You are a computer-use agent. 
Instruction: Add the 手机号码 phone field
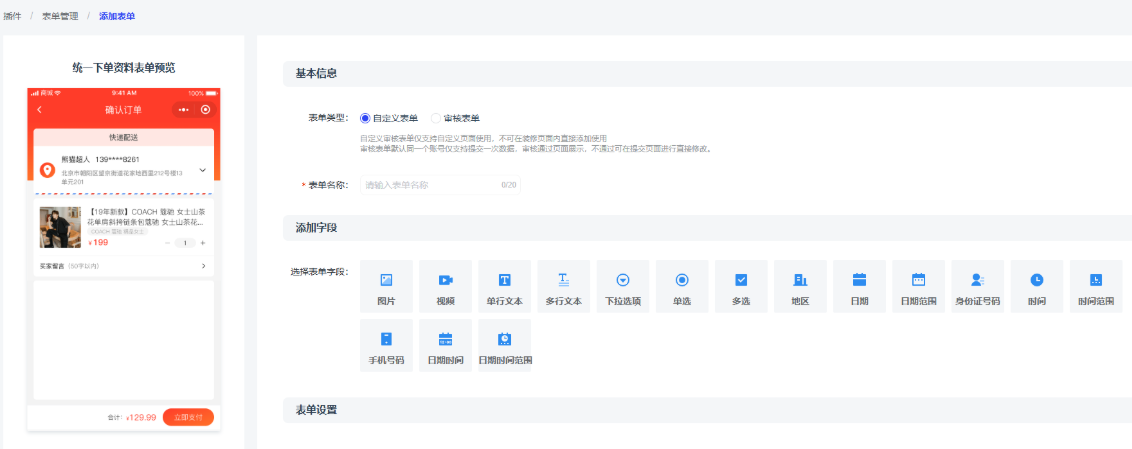(x=386, y=345)
